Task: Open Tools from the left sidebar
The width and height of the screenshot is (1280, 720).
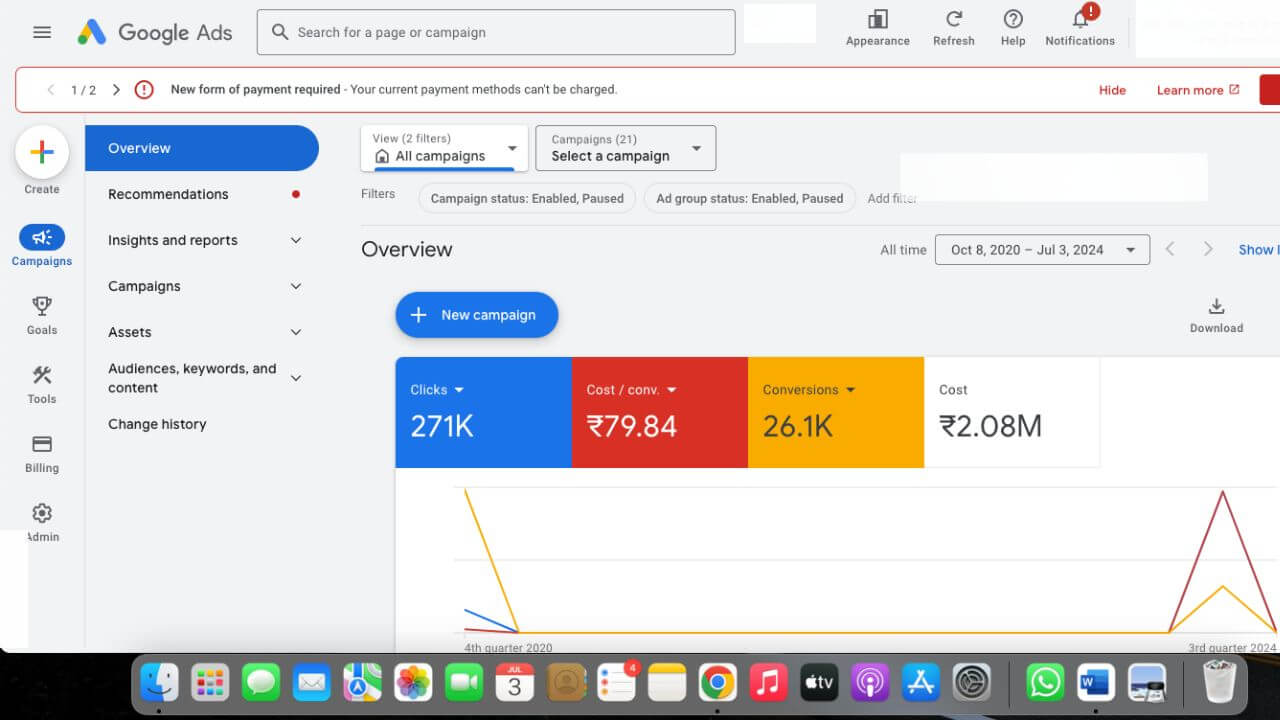Action: click(x=42, y=376)
